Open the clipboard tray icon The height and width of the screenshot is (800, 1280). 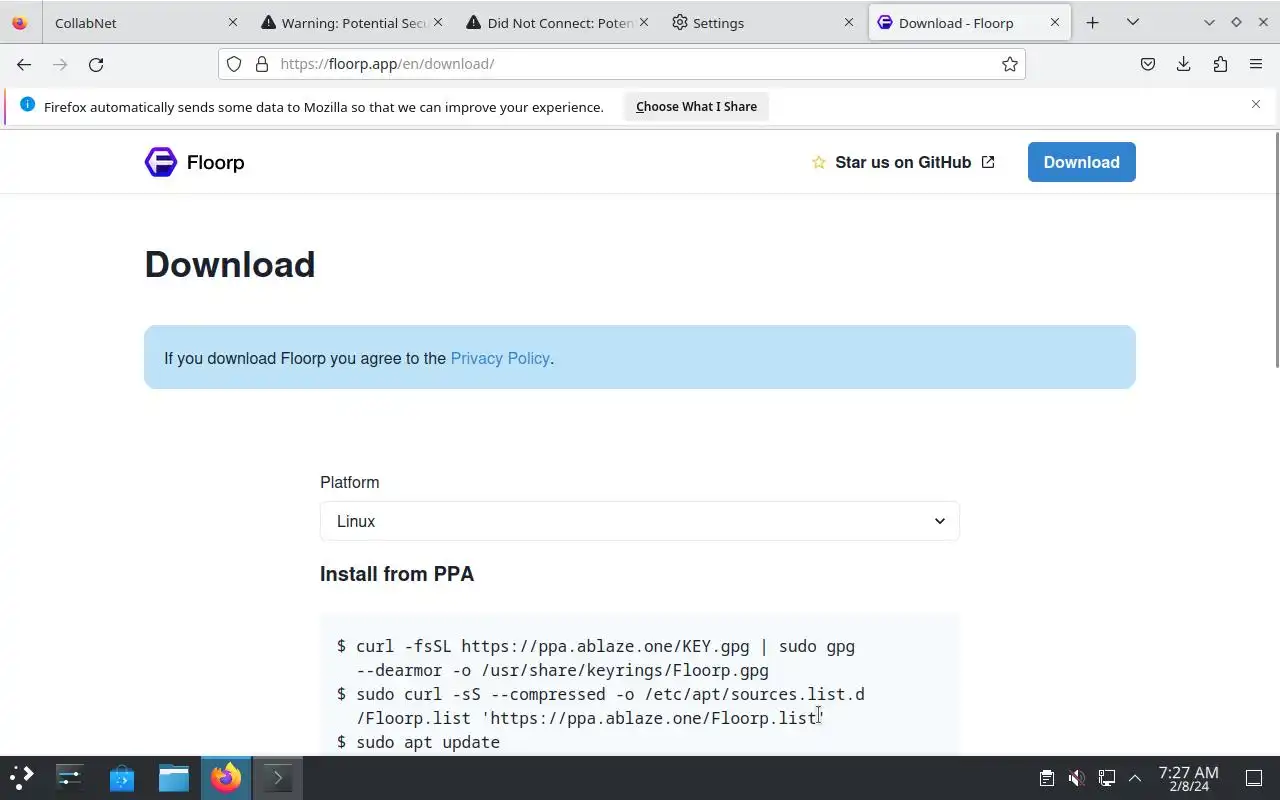pyautogui.click(x=1046, y=777)
